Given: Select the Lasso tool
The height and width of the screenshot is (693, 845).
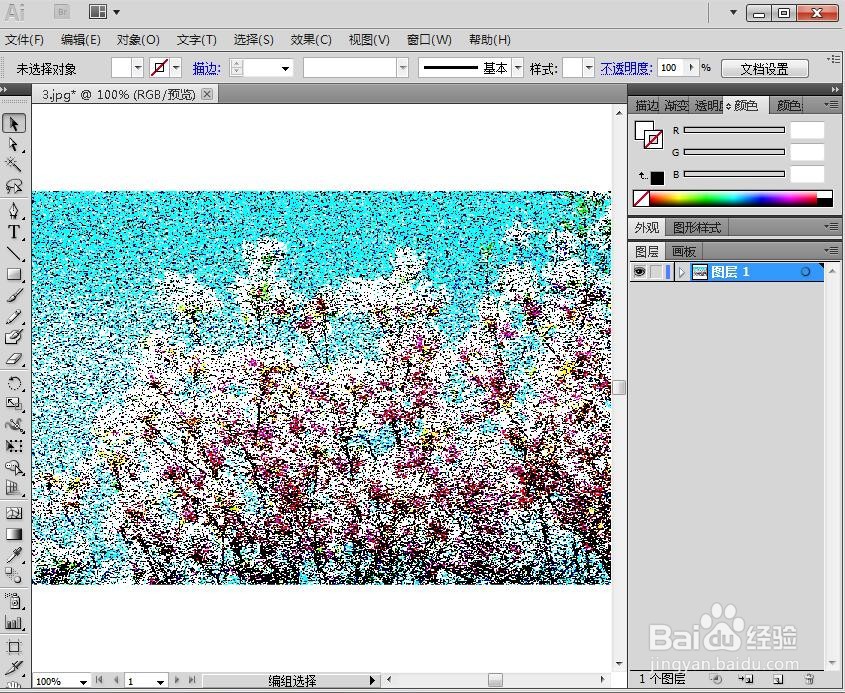Looking at the screenshot, I should pos(13,186).
